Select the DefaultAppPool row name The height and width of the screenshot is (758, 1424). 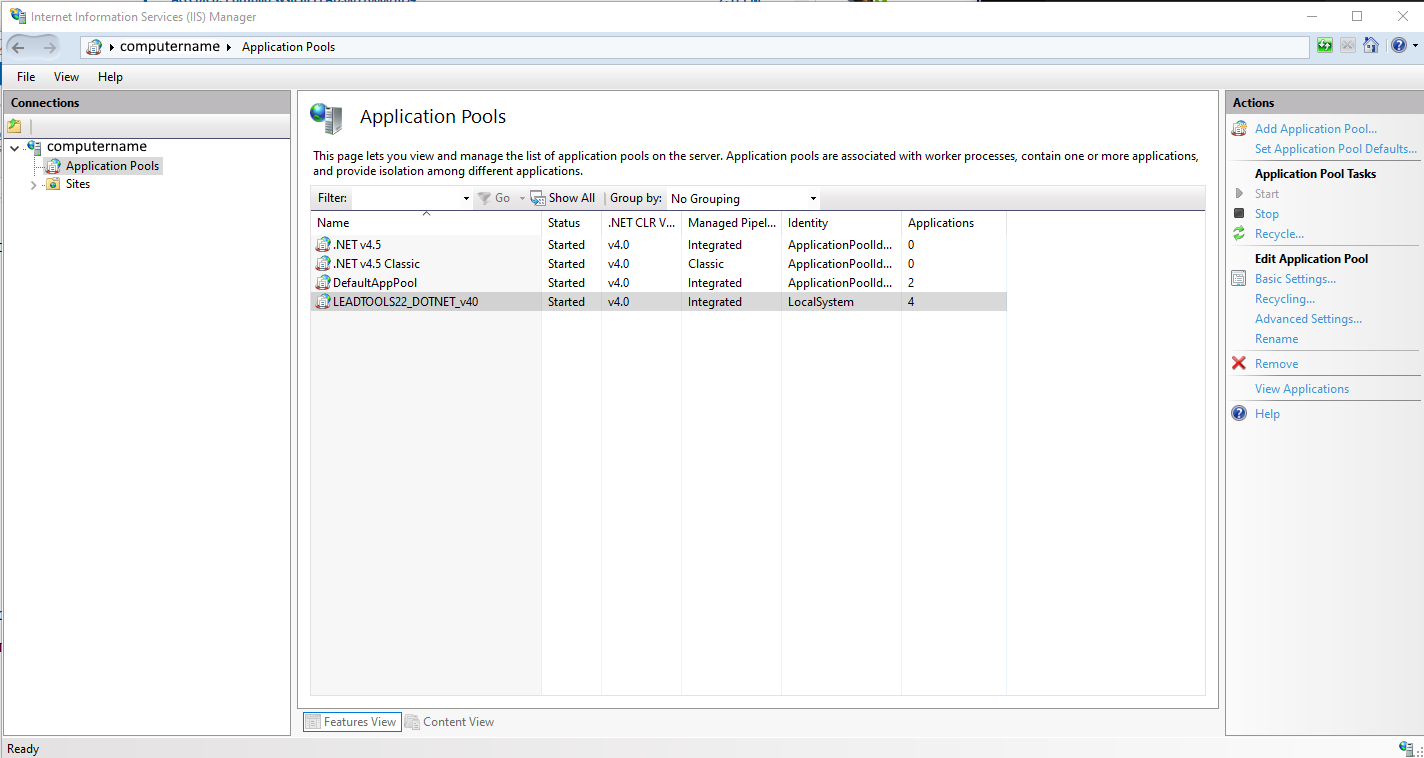click(x=375, y=283)
